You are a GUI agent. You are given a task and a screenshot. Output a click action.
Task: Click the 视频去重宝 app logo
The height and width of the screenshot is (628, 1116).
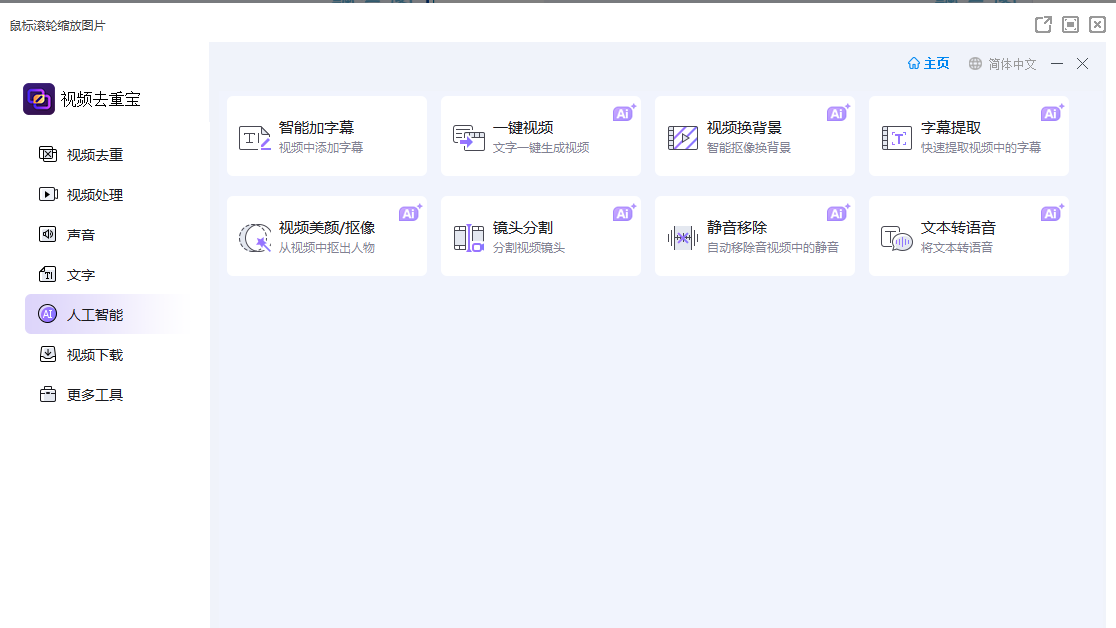[x=39, y=99]
